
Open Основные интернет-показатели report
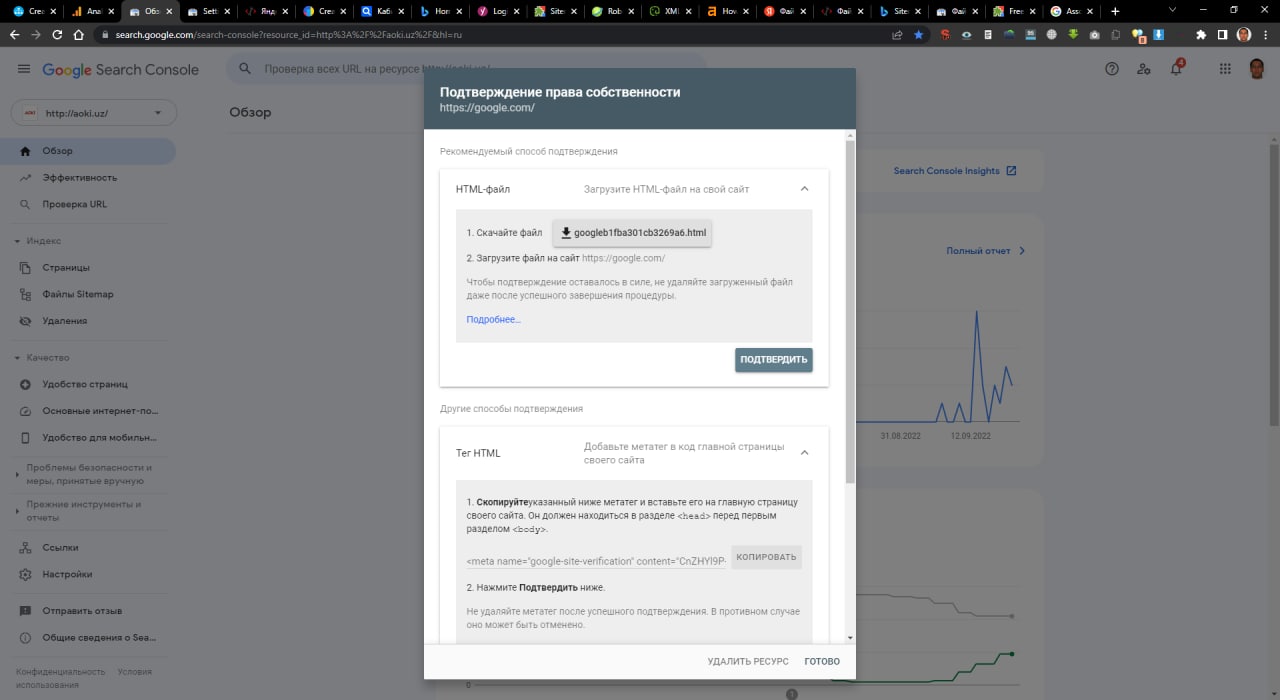[87, 411]
